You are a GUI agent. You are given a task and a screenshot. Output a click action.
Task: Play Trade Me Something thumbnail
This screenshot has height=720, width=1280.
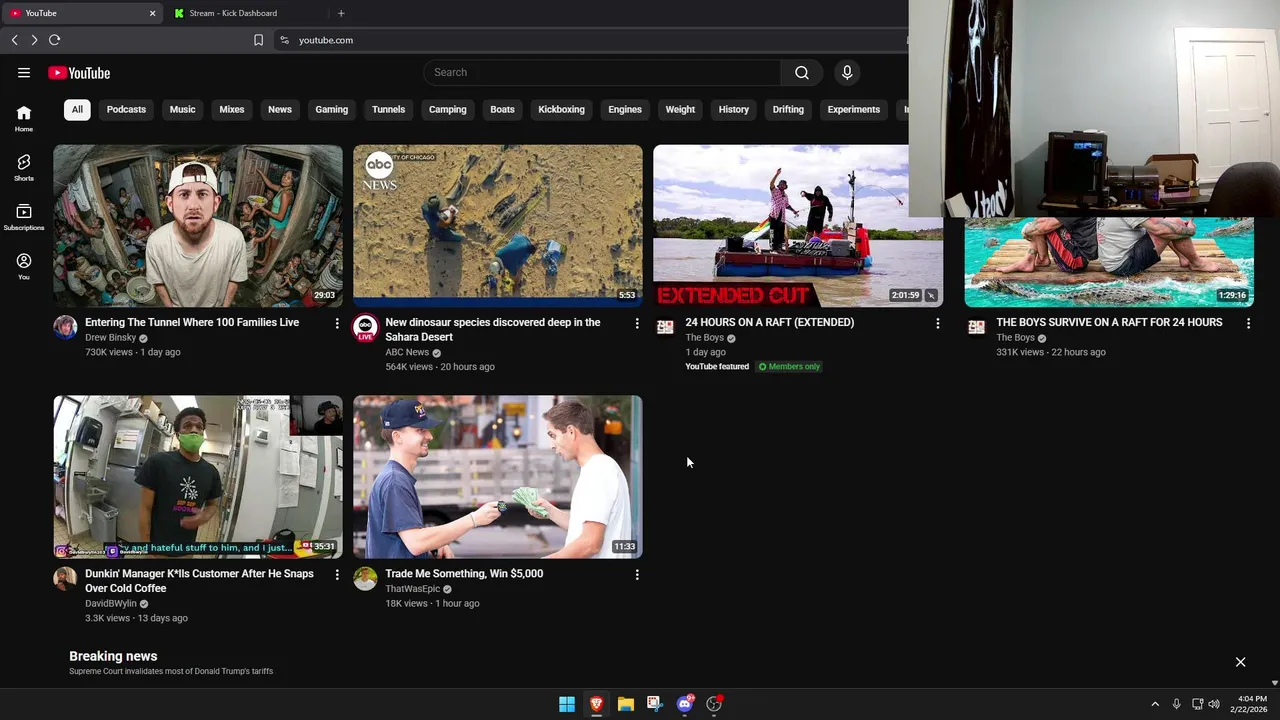coord(498,477)
